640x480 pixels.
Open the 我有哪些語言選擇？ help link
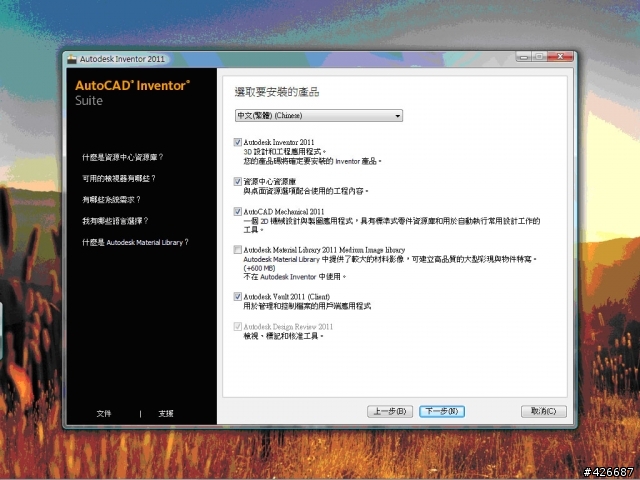(x=115, y=221)
